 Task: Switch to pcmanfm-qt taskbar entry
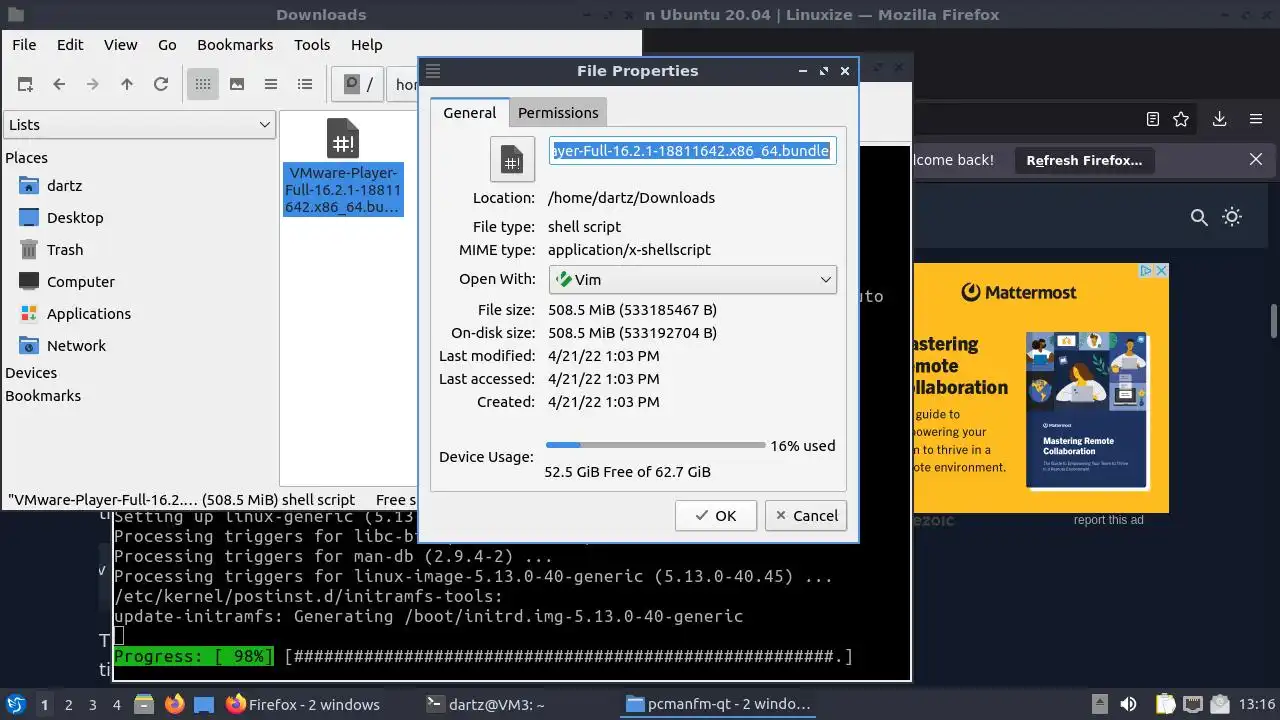(x=717, y=704)
